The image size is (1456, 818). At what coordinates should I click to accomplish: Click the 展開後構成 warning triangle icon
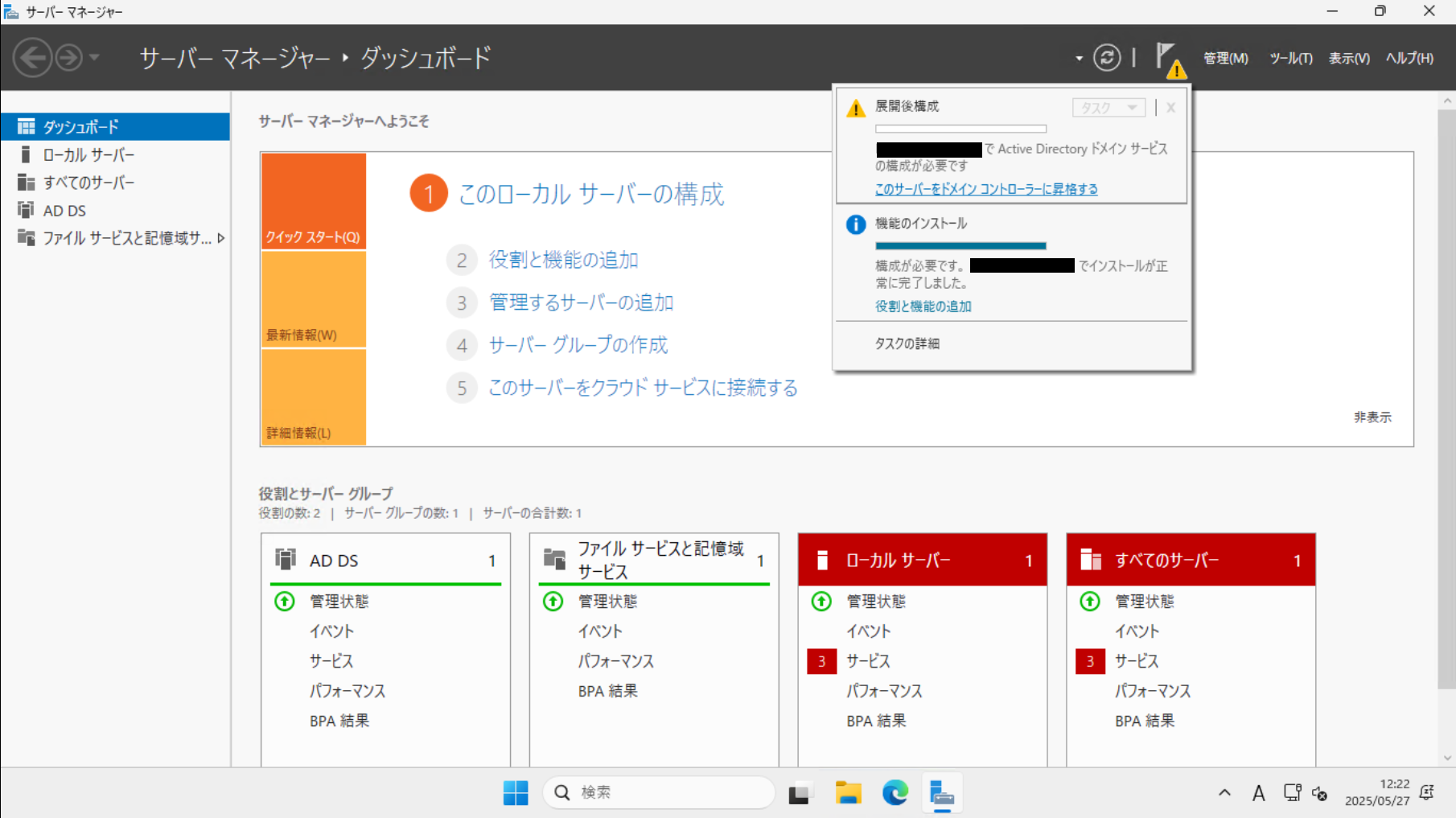[x=856, y=109]
